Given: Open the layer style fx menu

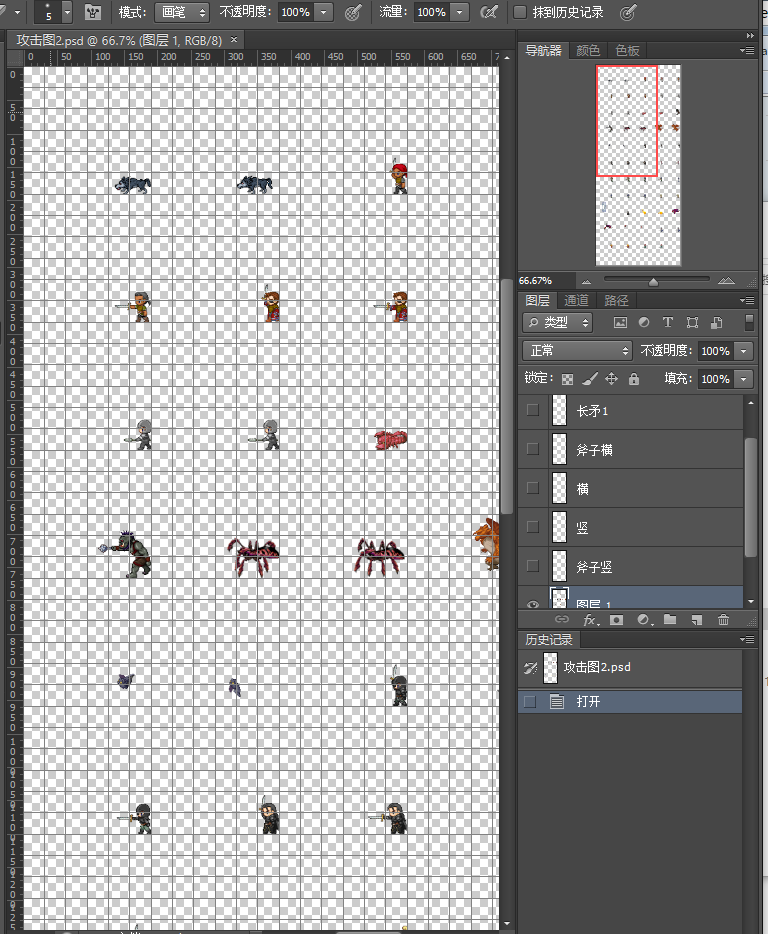Looking at the screenshot, I should pos(590,620).
